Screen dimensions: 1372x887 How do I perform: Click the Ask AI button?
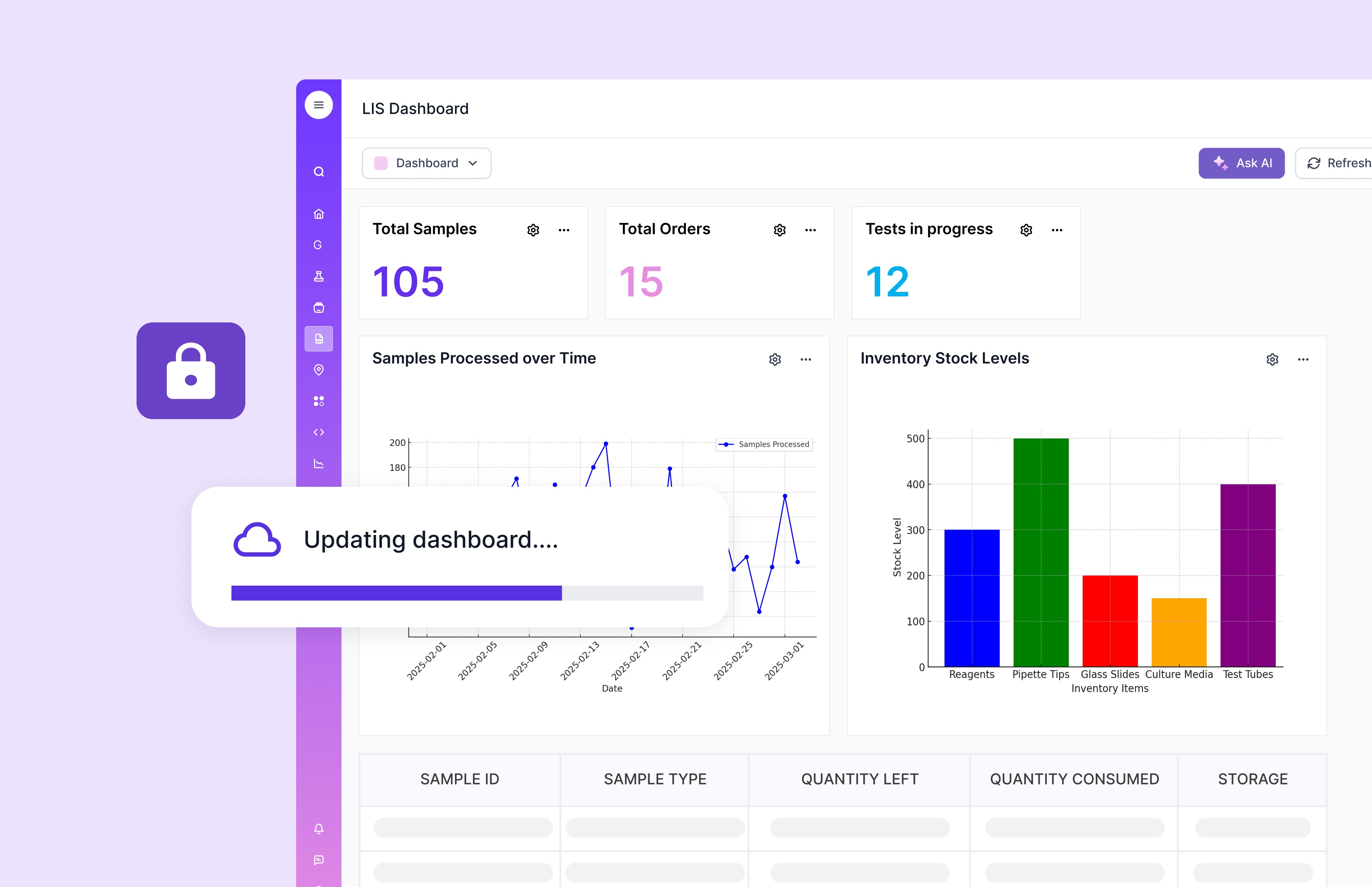[1241, 163]
